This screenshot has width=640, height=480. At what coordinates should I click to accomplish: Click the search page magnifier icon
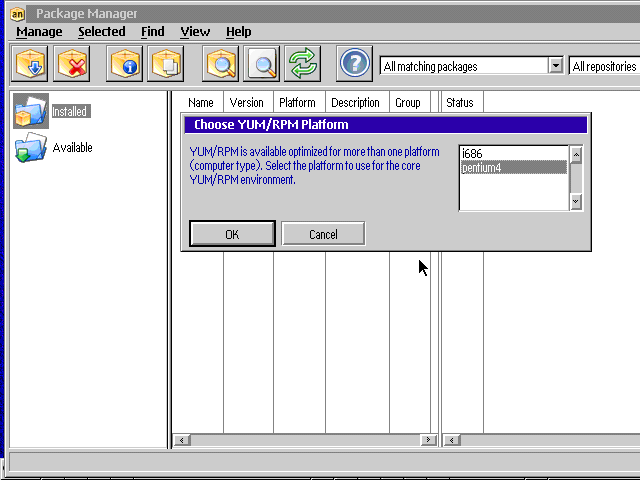(x=262, y=64)
